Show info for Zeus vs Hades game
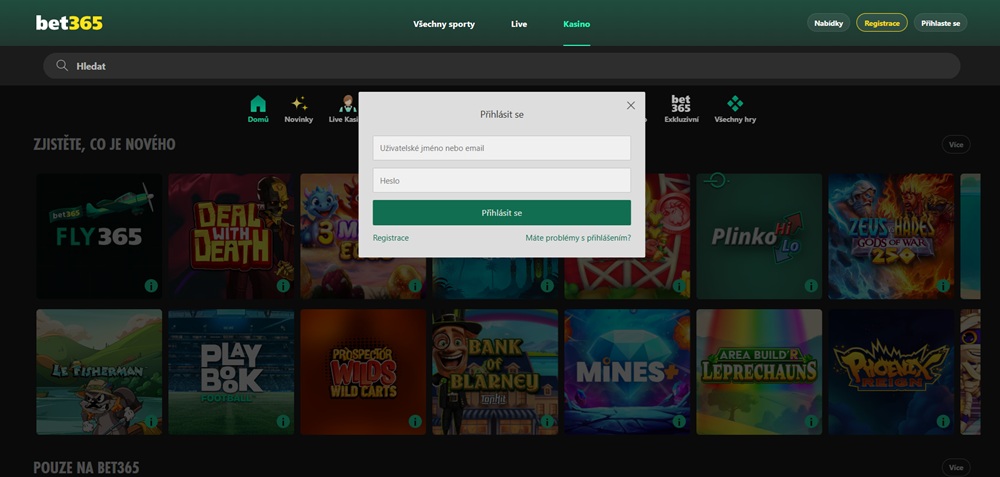Viewport: 1000px width, 477px height. coord(943,286)
